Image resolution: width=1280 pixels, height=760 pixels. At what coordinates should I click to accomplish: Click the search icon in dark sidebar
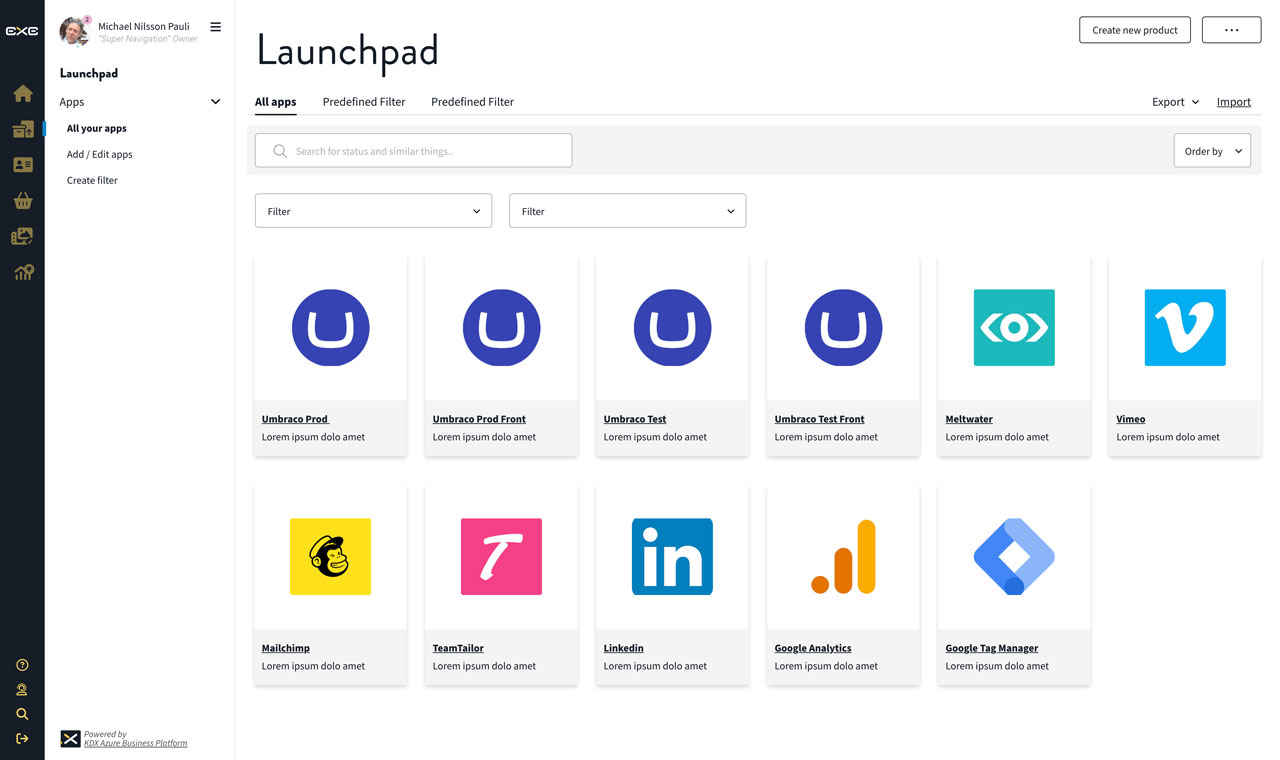tap(22, 714)
